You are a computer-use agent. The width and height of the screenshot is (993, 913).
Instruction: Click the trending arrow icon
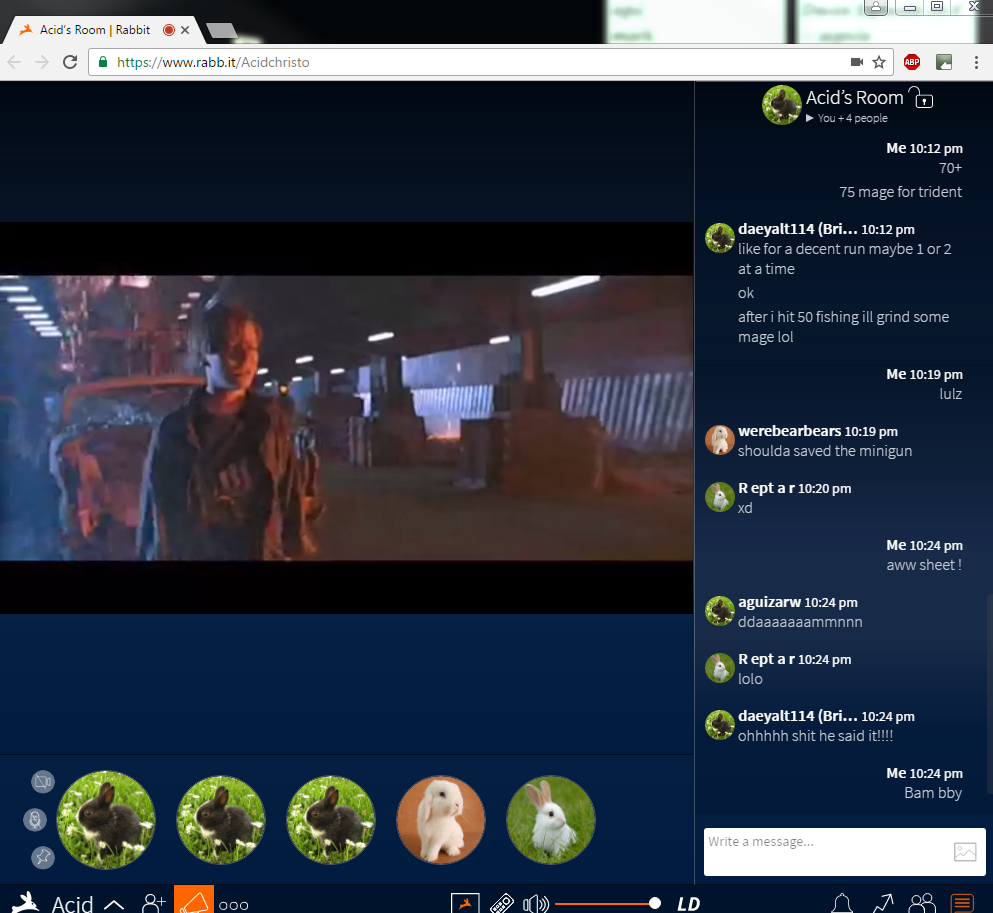pyautogui.click(x=882, y=903)
